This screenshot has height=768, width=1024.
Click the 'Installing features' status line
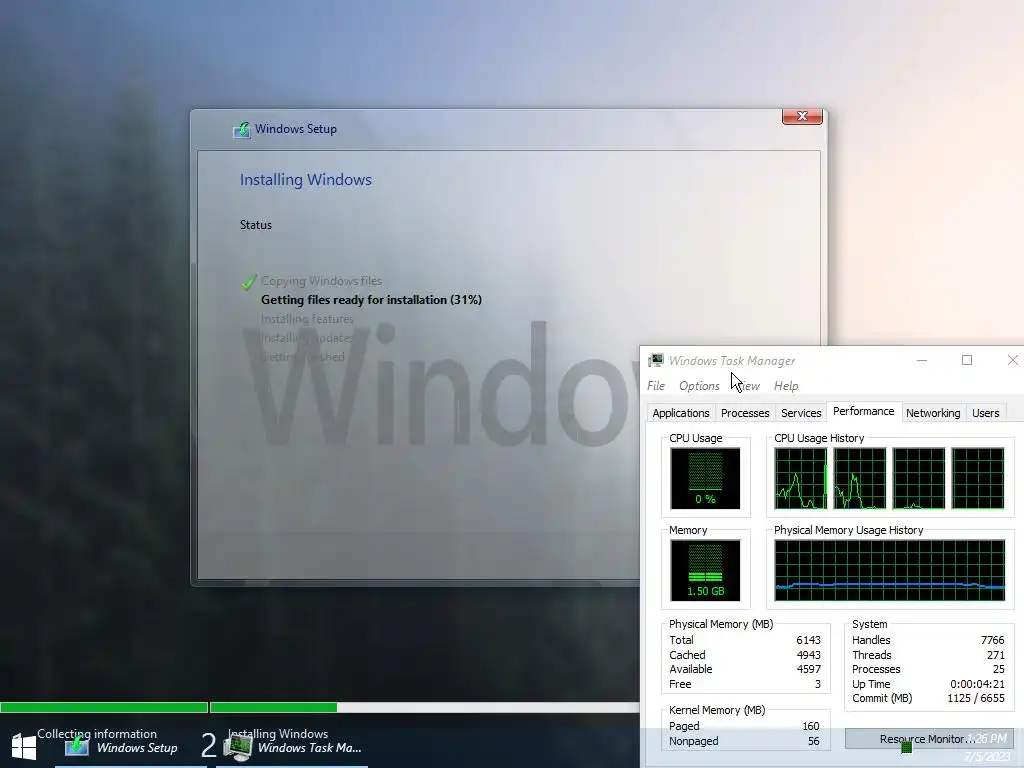coord(307,319)
